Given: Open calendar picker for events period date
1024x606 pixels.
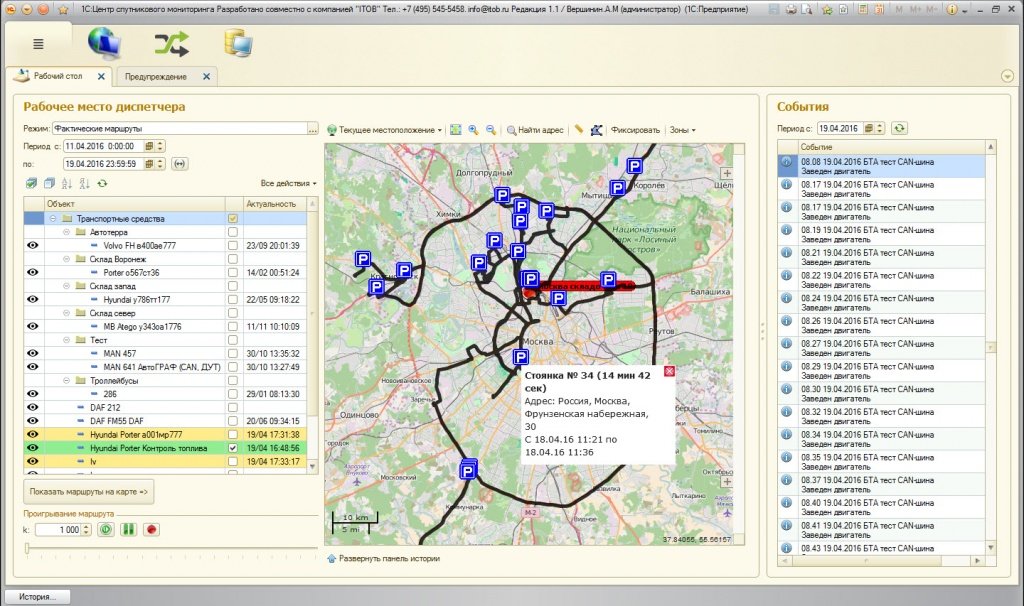Looking at the screenshot, I should click(869, 128).
